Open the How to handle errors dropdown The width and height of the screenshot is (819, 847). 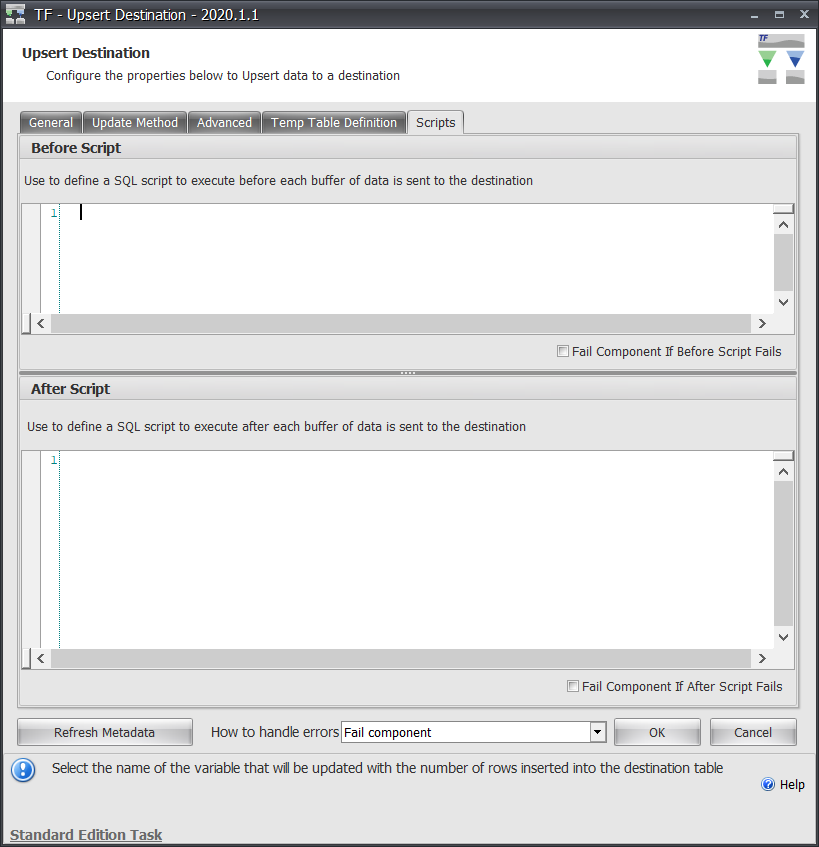point(597,732)
